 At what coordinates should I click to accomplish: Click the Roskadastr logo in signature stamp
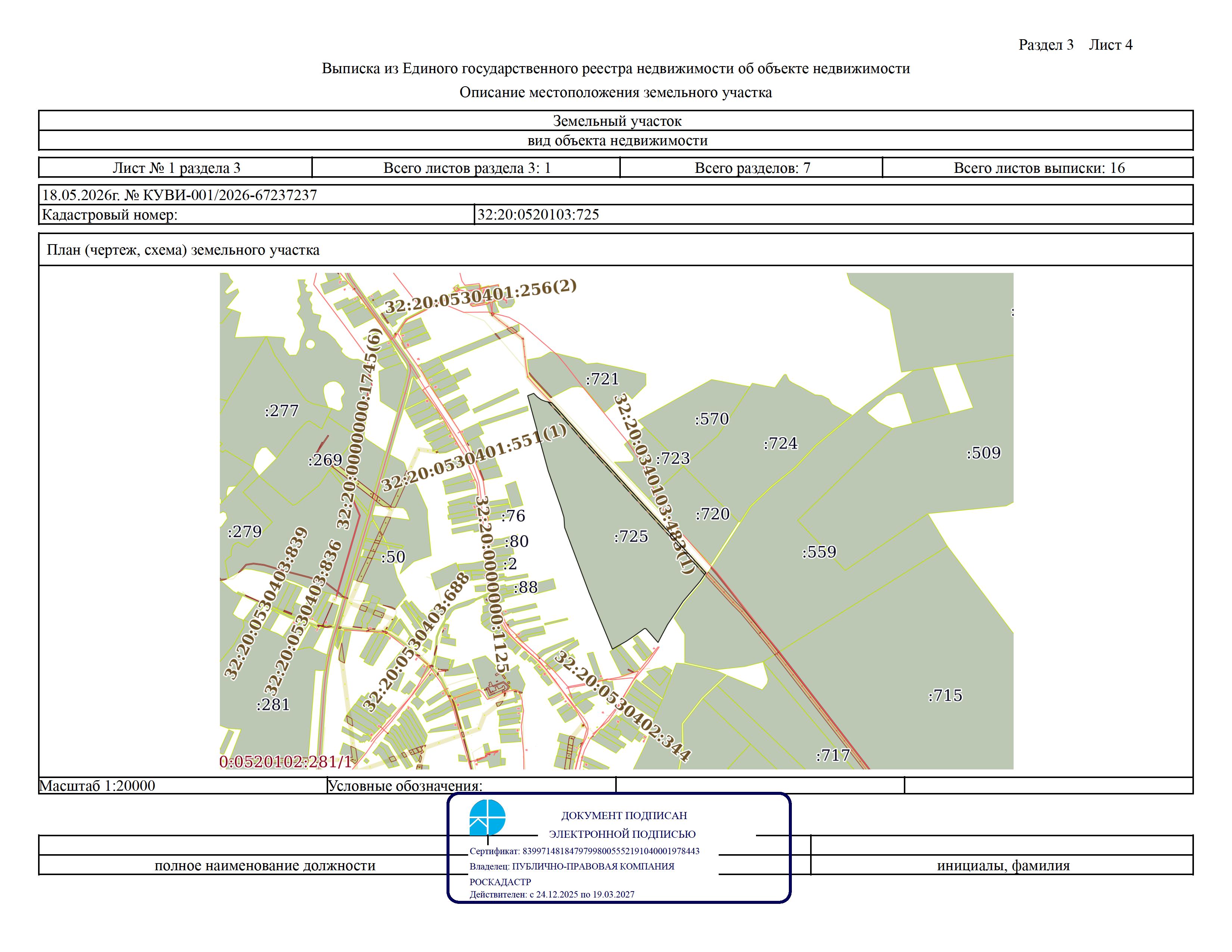coord(487,817)
